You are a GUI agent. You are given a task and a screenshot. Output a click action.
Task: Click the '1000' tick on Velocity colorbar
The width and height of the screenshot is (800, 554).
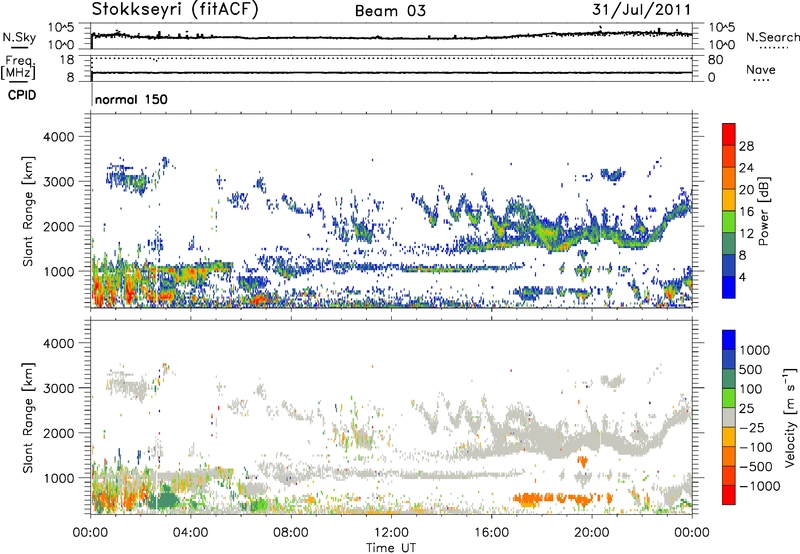click(755, 350)
